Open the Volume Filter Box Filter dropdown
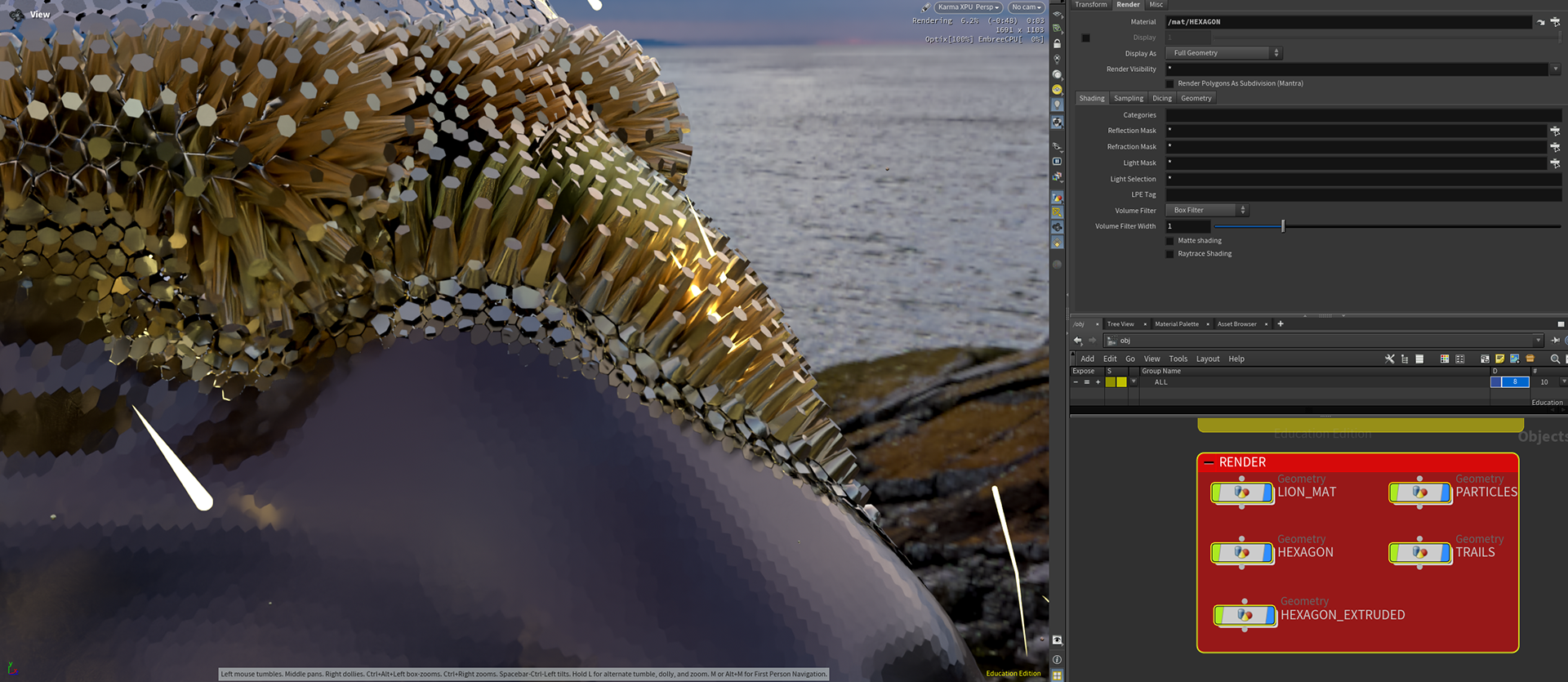Viewport: 1568px width, 682px height. (1207, 210)
